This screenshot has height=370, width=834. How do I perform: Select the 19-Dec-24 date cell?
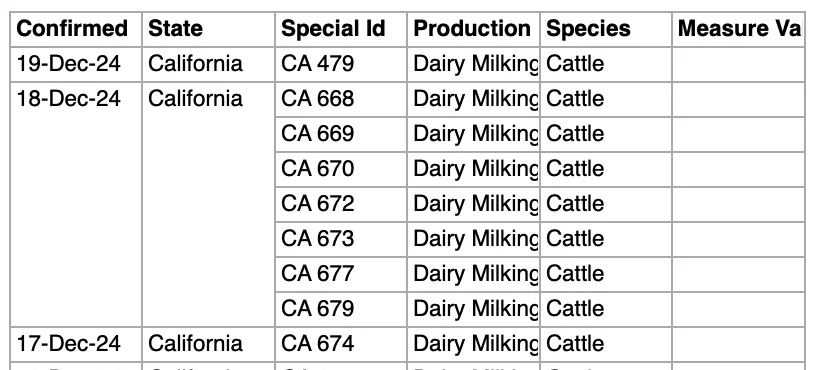[x=76, y=64]
